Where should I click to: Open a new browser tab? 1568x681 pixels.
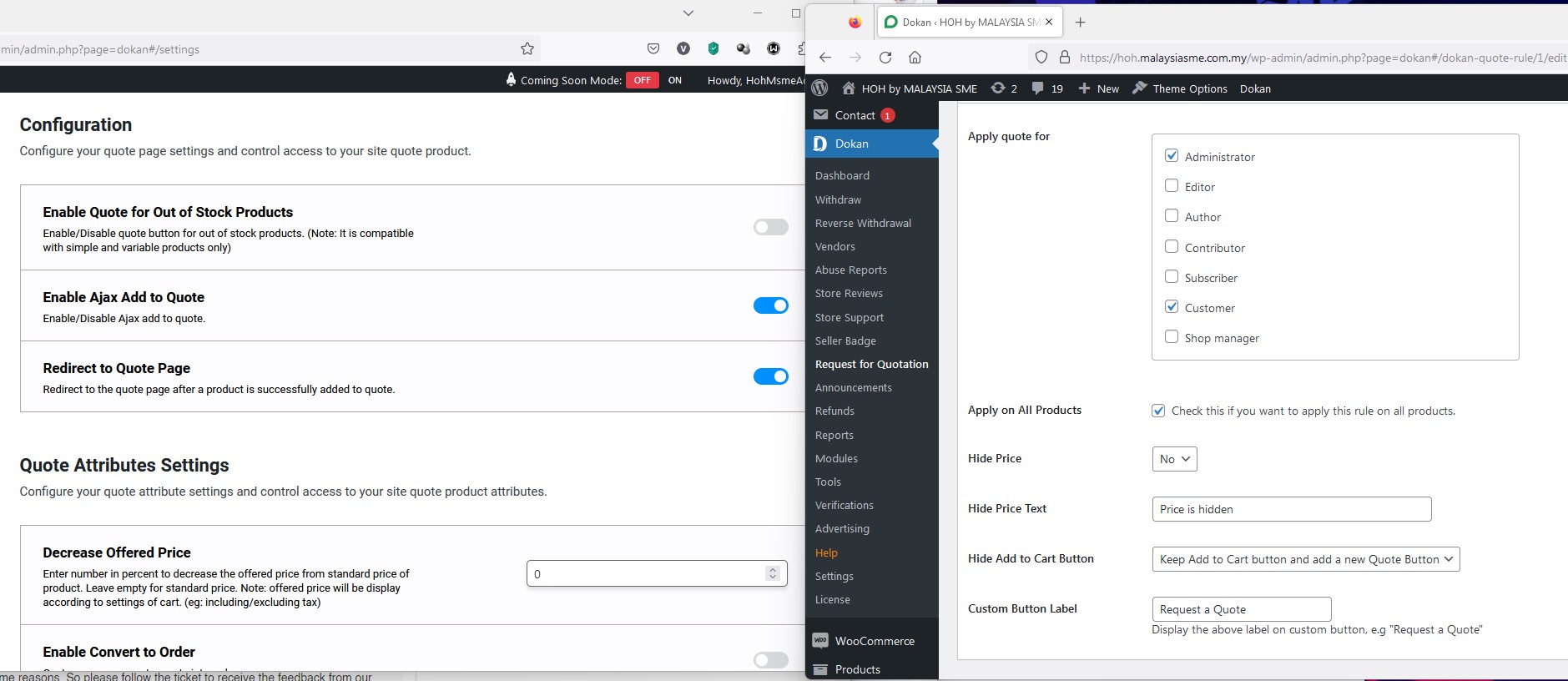(x=1080, y=23)
